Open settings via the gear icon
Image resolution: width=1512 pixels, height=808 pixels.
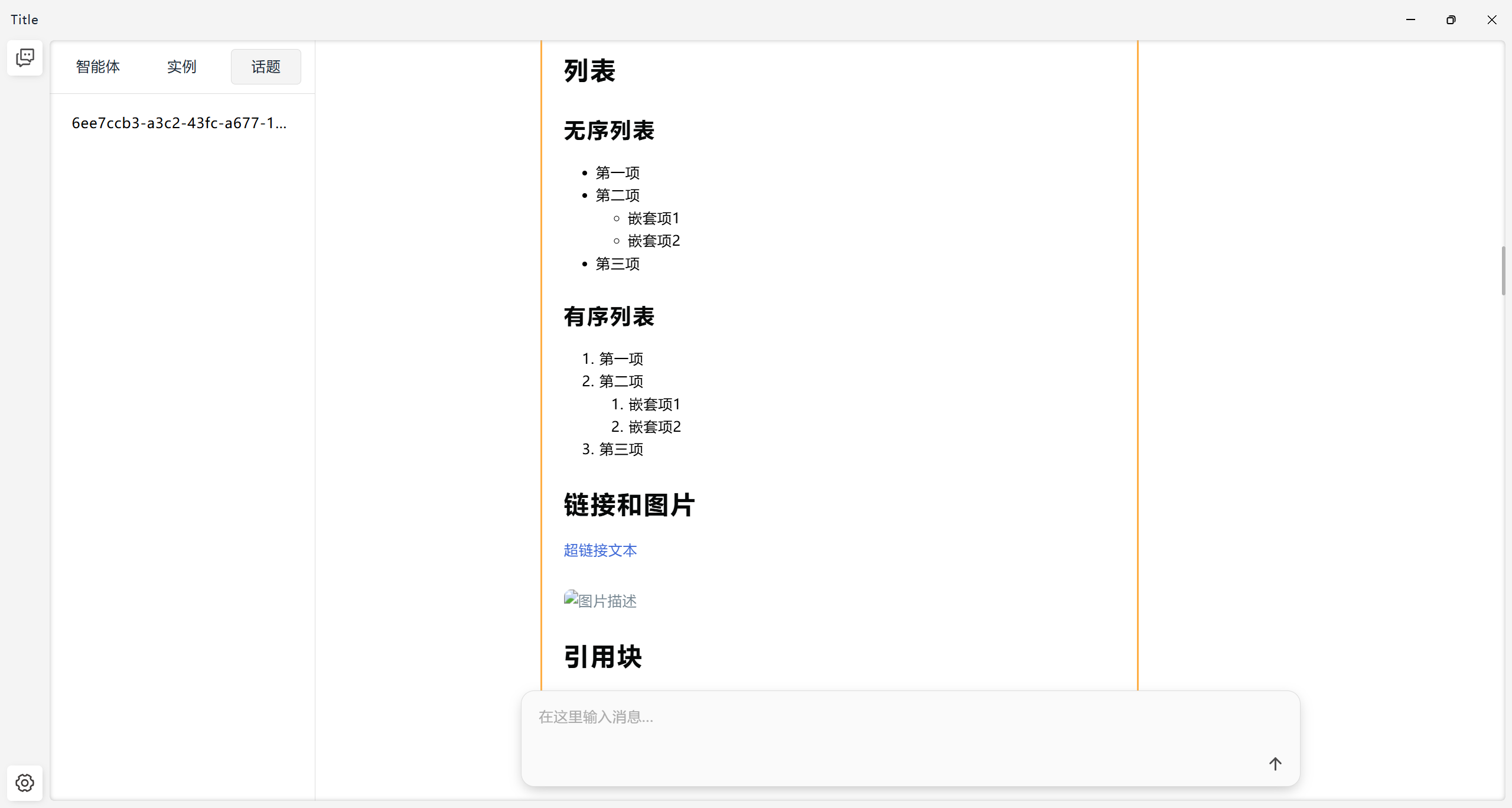pyautogui.click(x=24, y=783)
